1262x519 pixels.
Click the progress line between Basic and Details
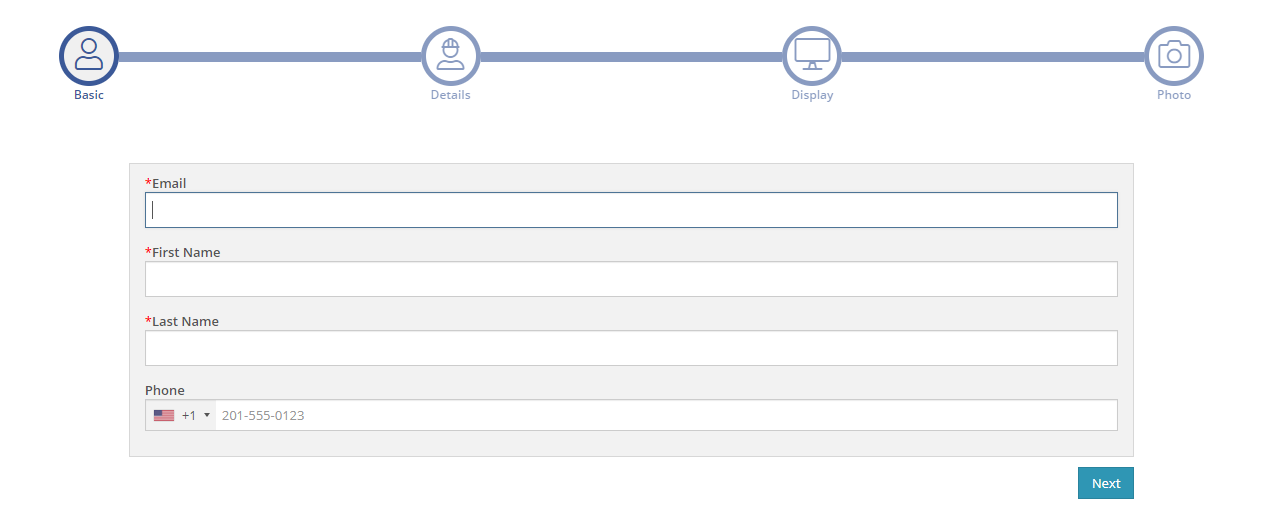270,57
